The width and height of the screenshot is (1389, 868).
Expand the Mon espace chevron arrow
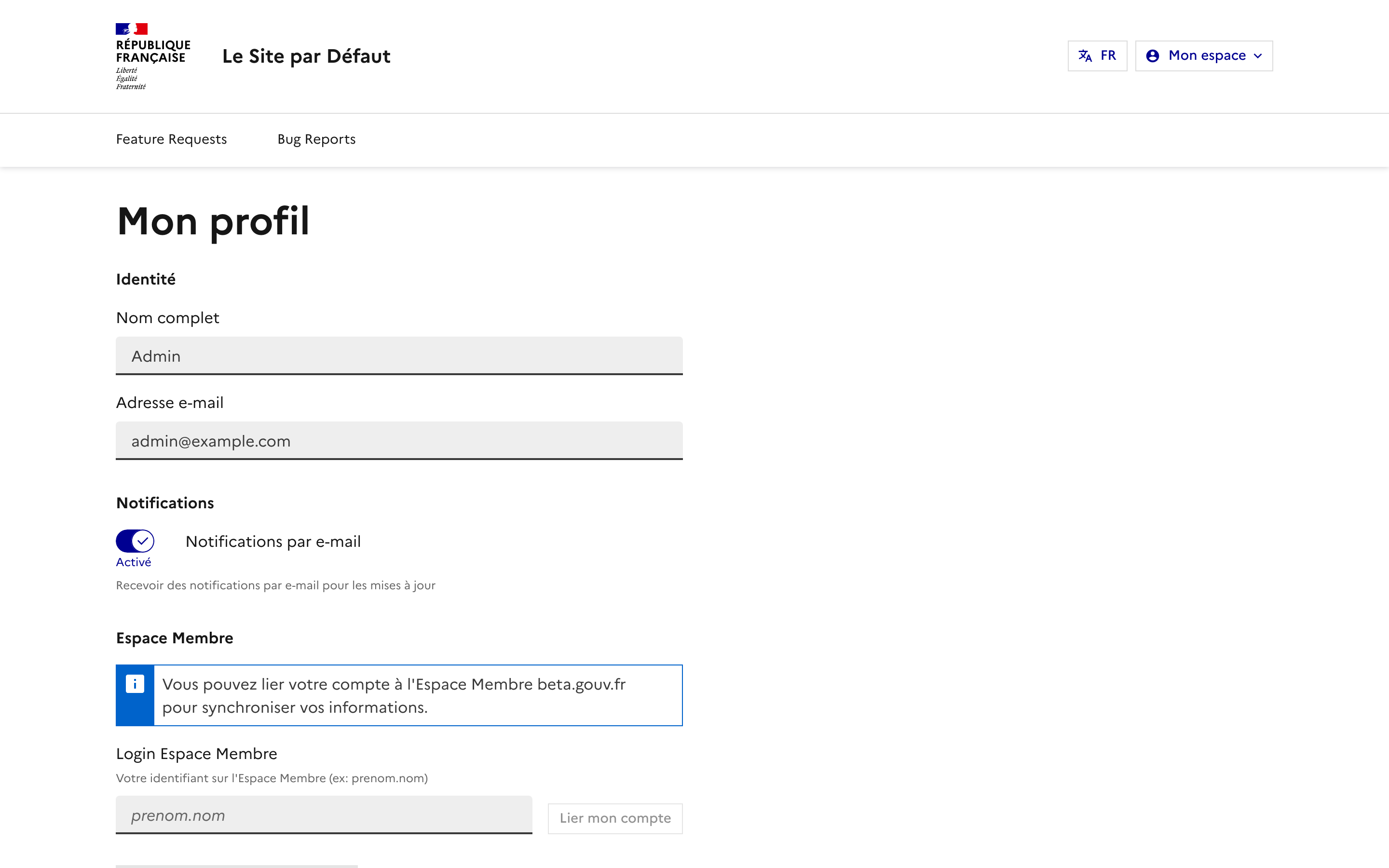tap(1258, 56)
